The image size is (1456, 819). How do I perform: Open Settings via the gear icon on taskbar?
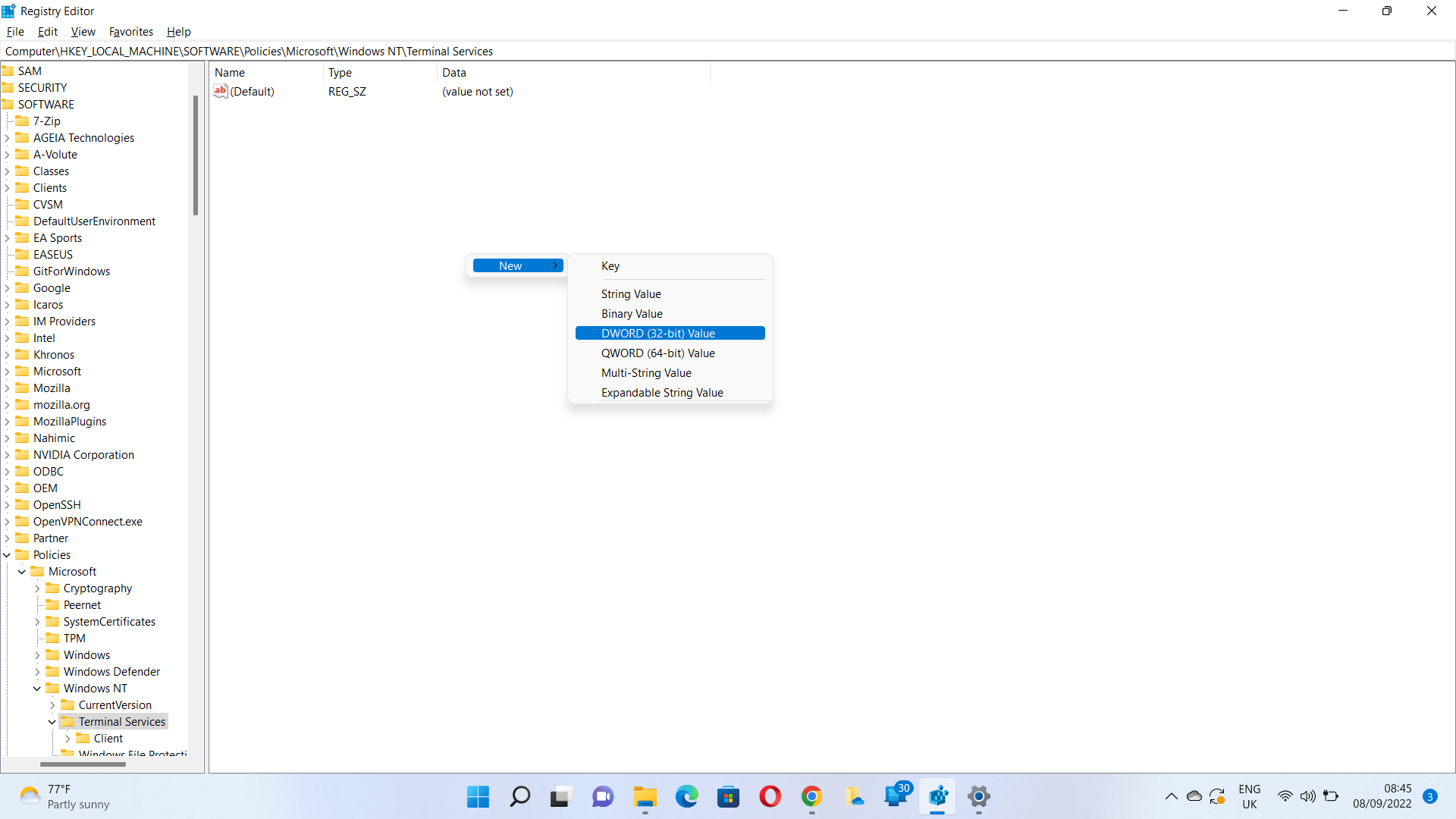(978, 797)
